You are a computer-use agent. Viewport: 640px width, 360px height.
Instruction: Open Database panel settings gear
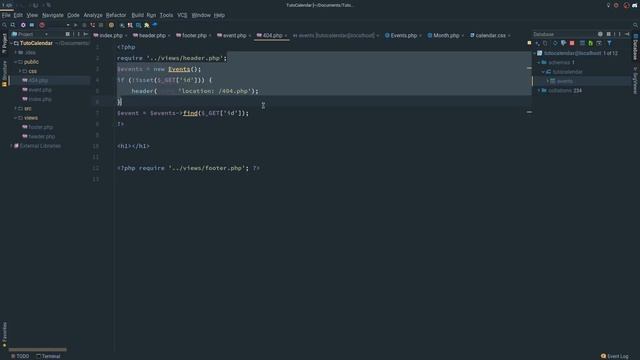pos(600,34)
